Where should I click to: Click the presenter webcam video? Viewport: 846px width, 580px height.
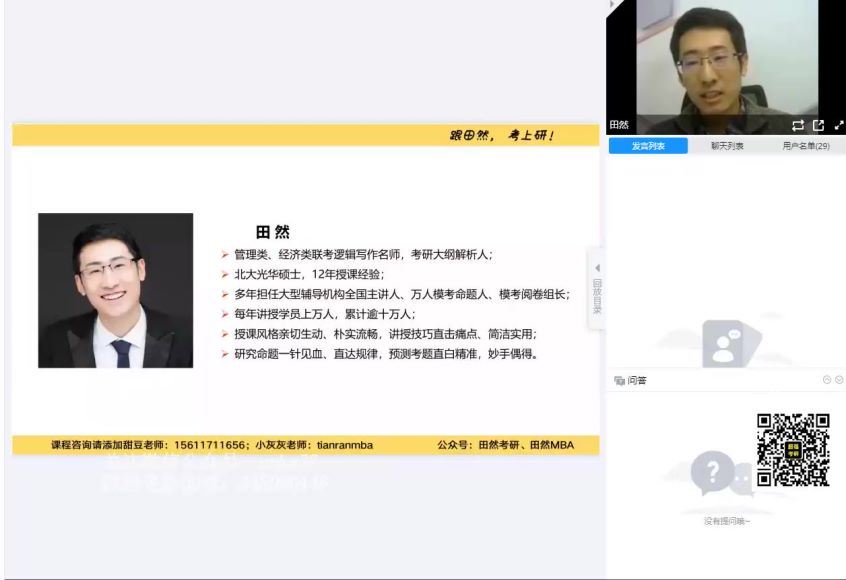point(726,66)
